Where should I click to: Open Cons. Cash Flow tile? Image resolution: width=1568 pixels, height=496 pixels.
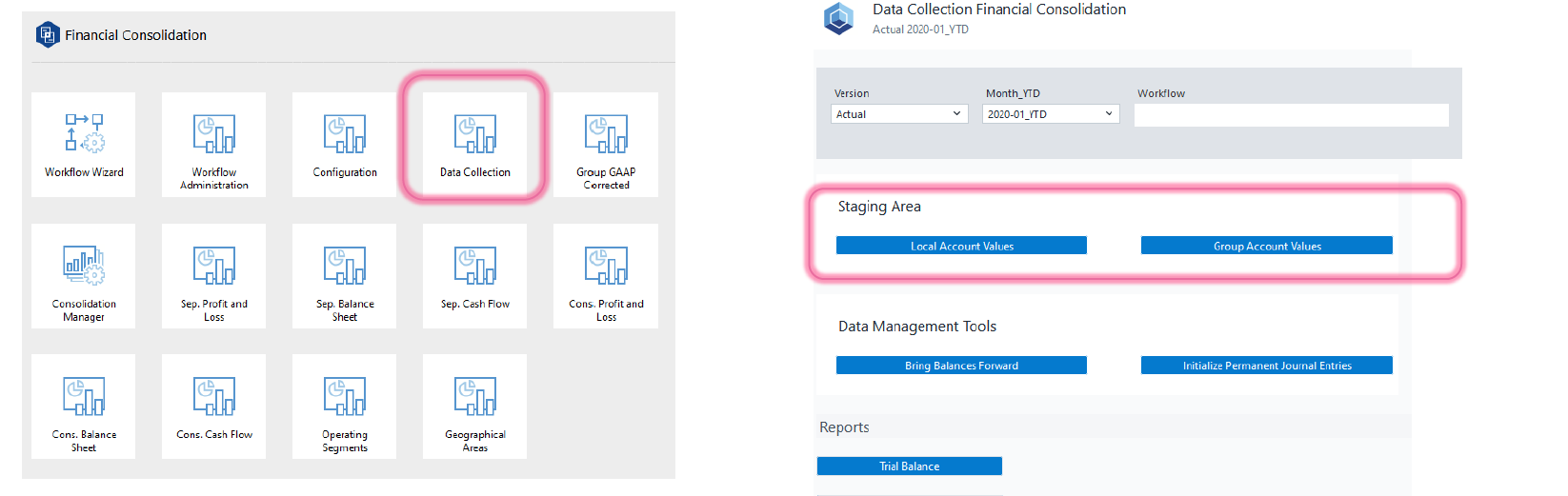tap(214, 406)
